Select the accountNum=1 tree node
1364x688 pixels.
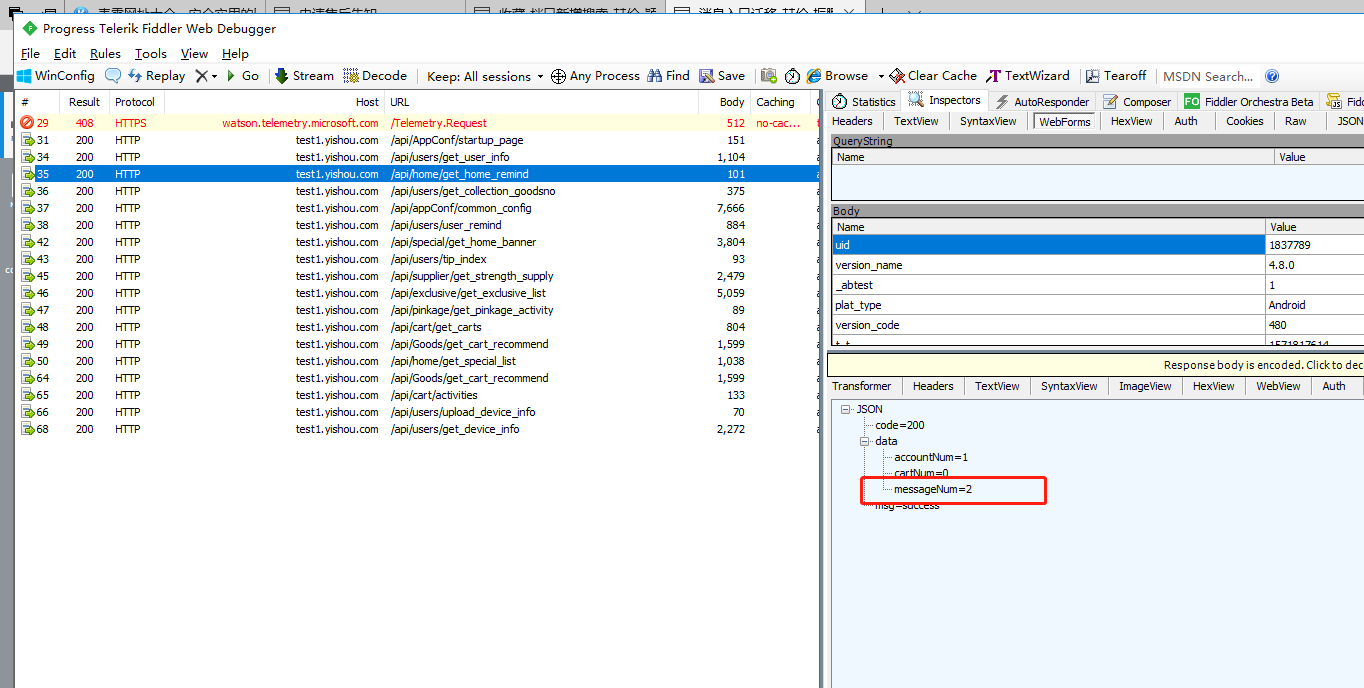tap(931, 457)
